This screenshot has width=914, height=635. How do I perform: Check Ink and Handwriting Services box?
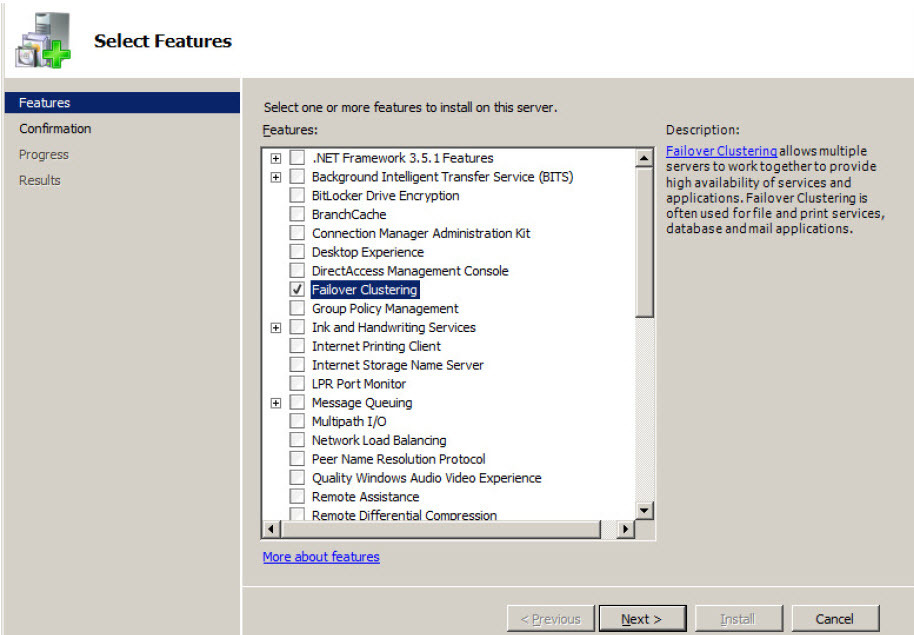click(297, 327)
